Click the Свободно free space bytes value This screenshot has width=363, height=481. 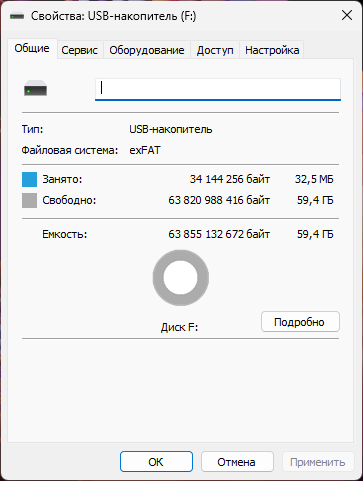[219, 200]
